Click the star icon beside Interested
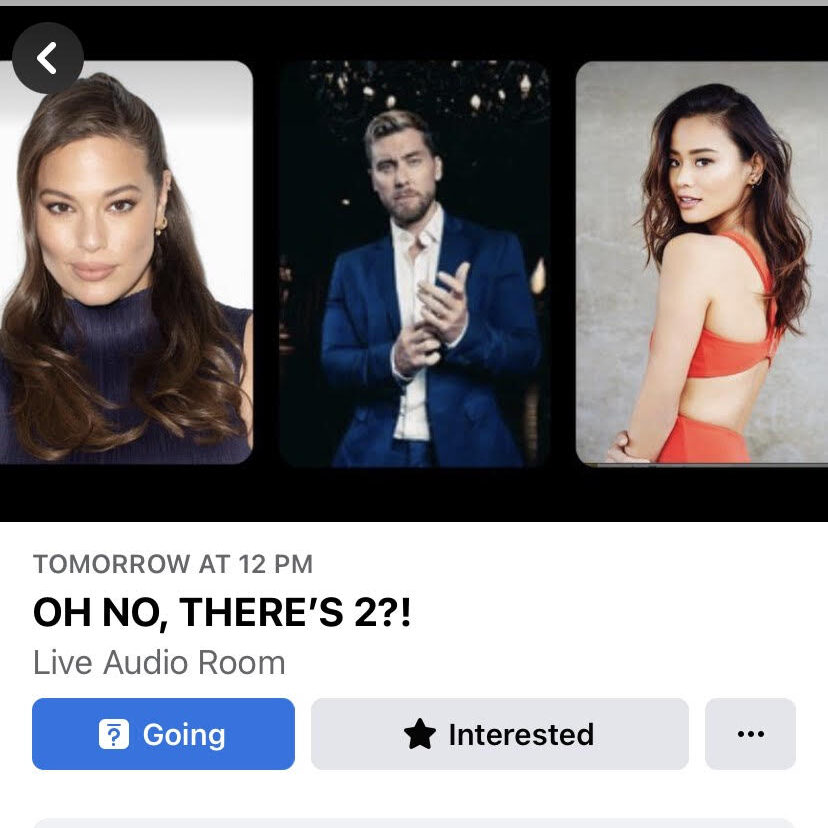Image resolution: width=828 pixels, height=828 pixels. (x=420, y=734)
